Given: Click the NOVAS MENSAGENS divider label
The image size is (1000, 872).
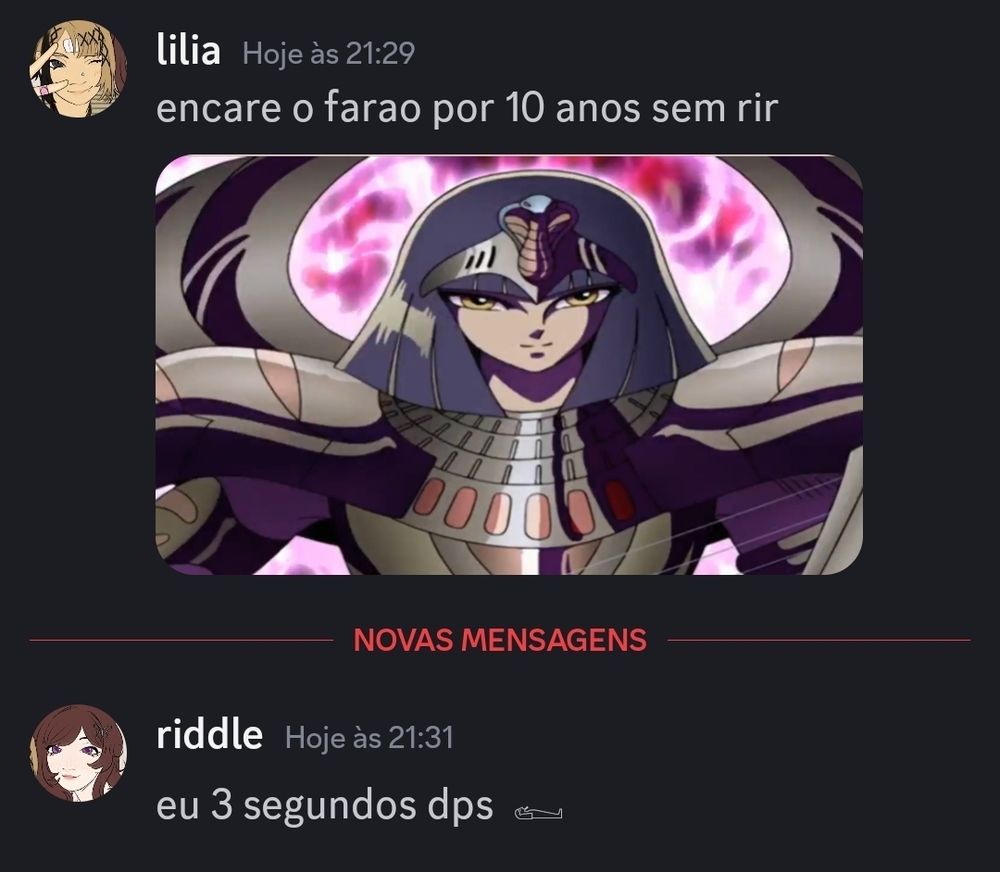Looking at the screenshot, I should click(500, 640).
